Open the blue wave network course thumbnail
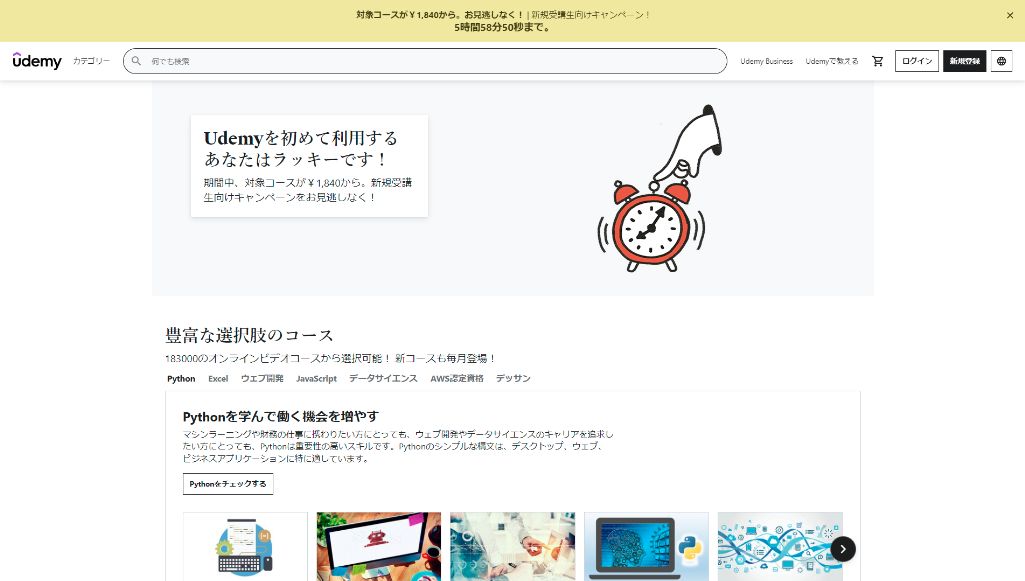This screenshot has width=1025, height=581. tap(780, 546)
